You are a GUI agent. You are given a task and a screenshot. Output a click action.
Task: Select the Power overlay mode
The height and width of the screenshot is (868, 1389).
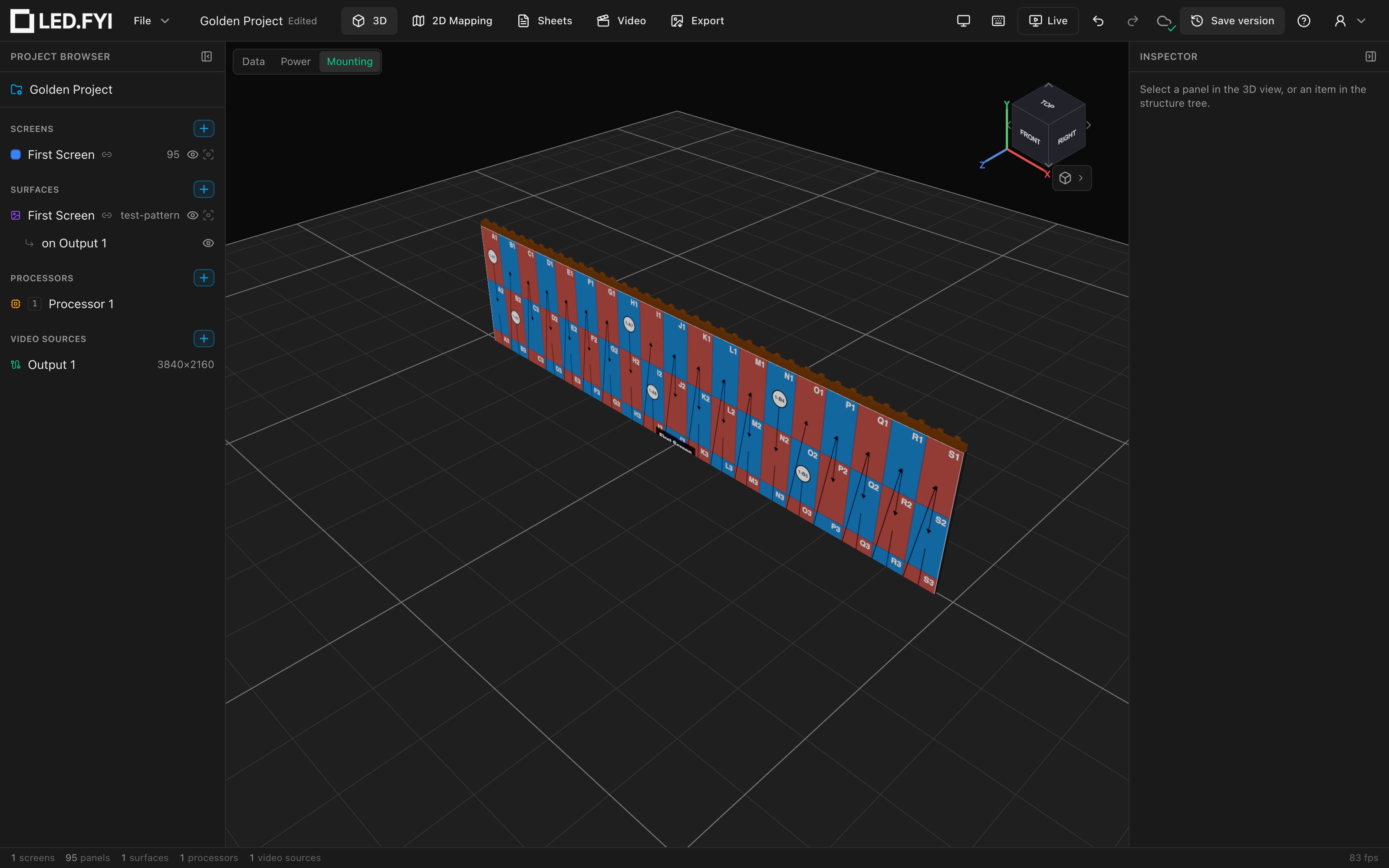pos(296,62)
